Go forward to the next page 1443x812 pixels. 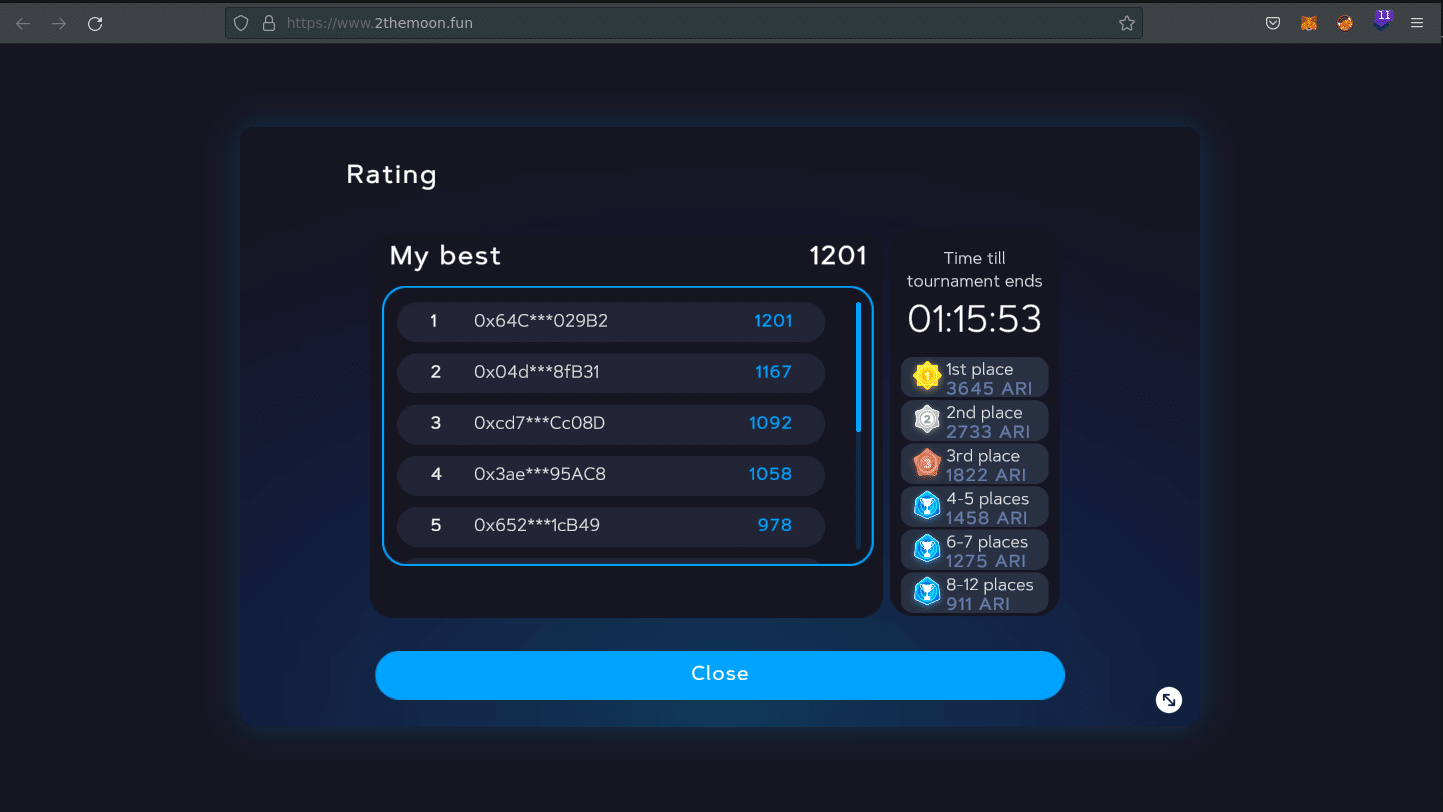(59, 23)
